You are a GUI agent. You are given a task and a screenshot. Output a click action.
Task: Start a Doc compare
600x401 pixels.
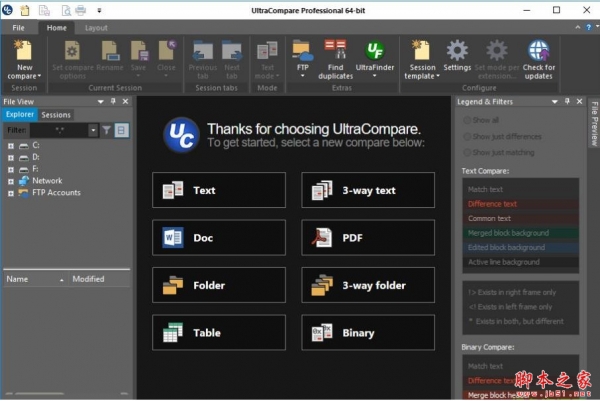click(219, 238)
